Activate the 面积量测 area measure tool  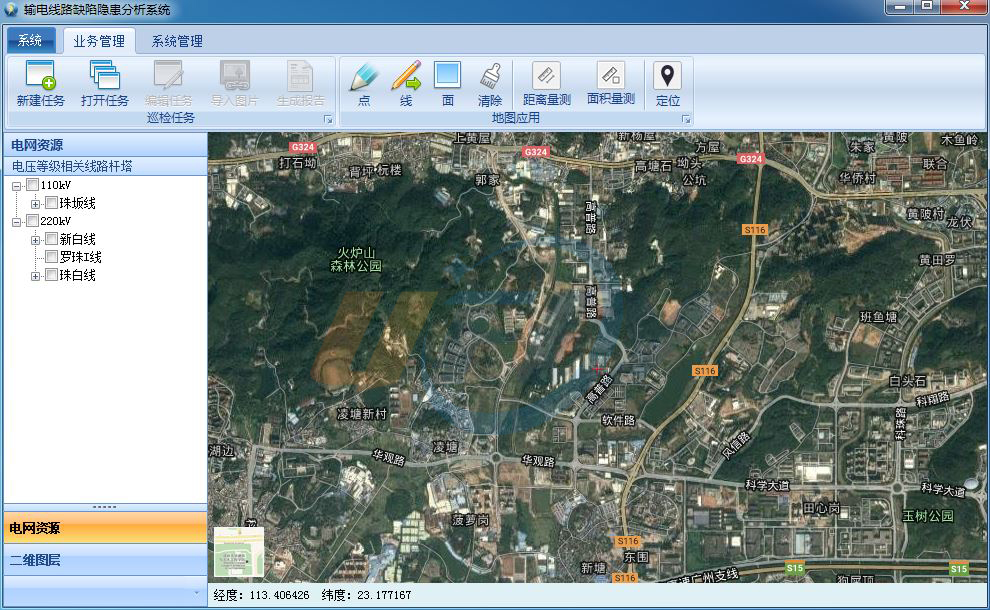click(x=610, y=77)
